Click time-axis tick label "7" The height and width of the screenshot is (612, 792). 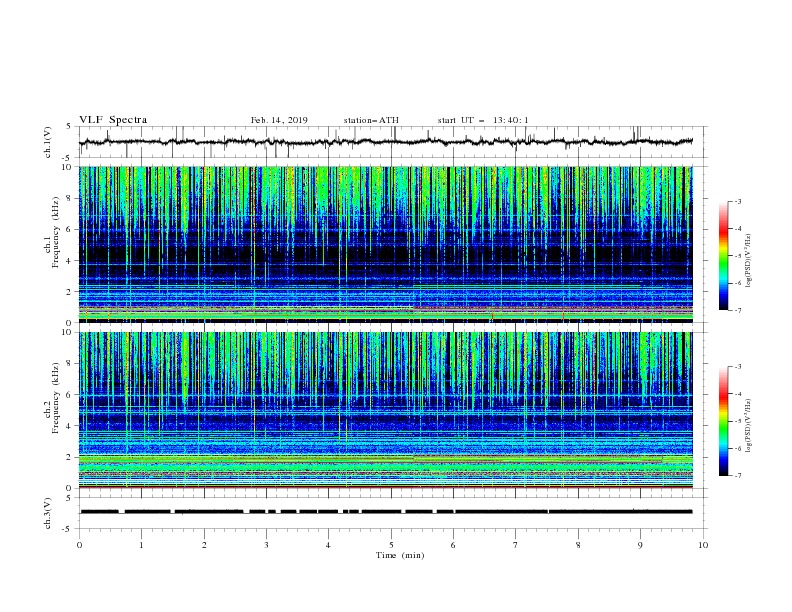coord(516,545)
